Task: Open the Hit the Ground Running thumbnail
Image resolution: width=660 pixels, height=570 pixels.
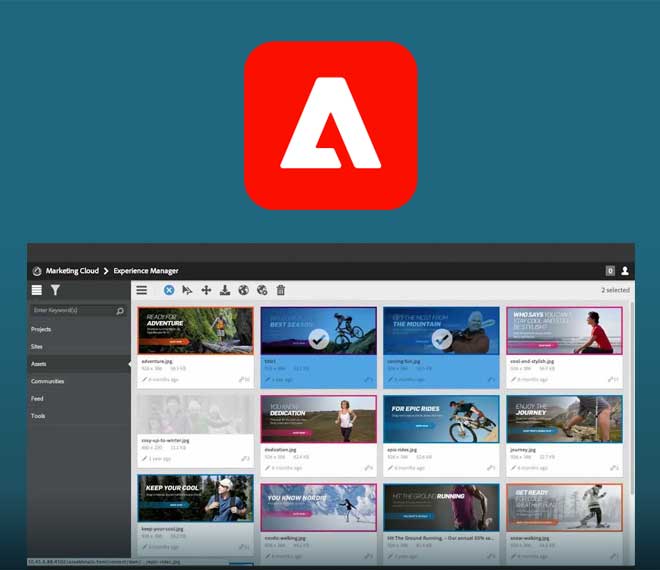Action: pos(441,507)
